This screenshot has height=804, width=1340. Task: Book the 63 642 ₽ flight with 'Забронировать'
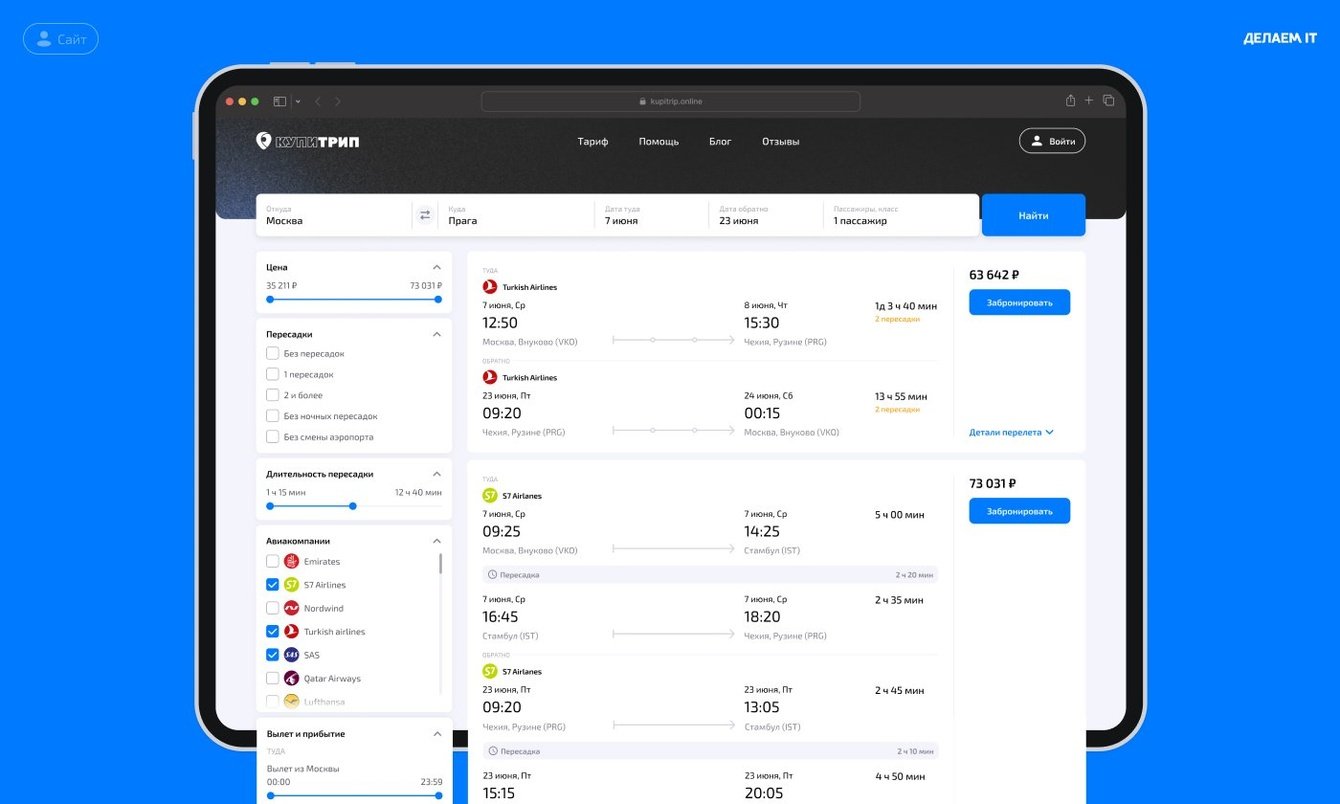pyautogui.click(x=1019, y=302)
